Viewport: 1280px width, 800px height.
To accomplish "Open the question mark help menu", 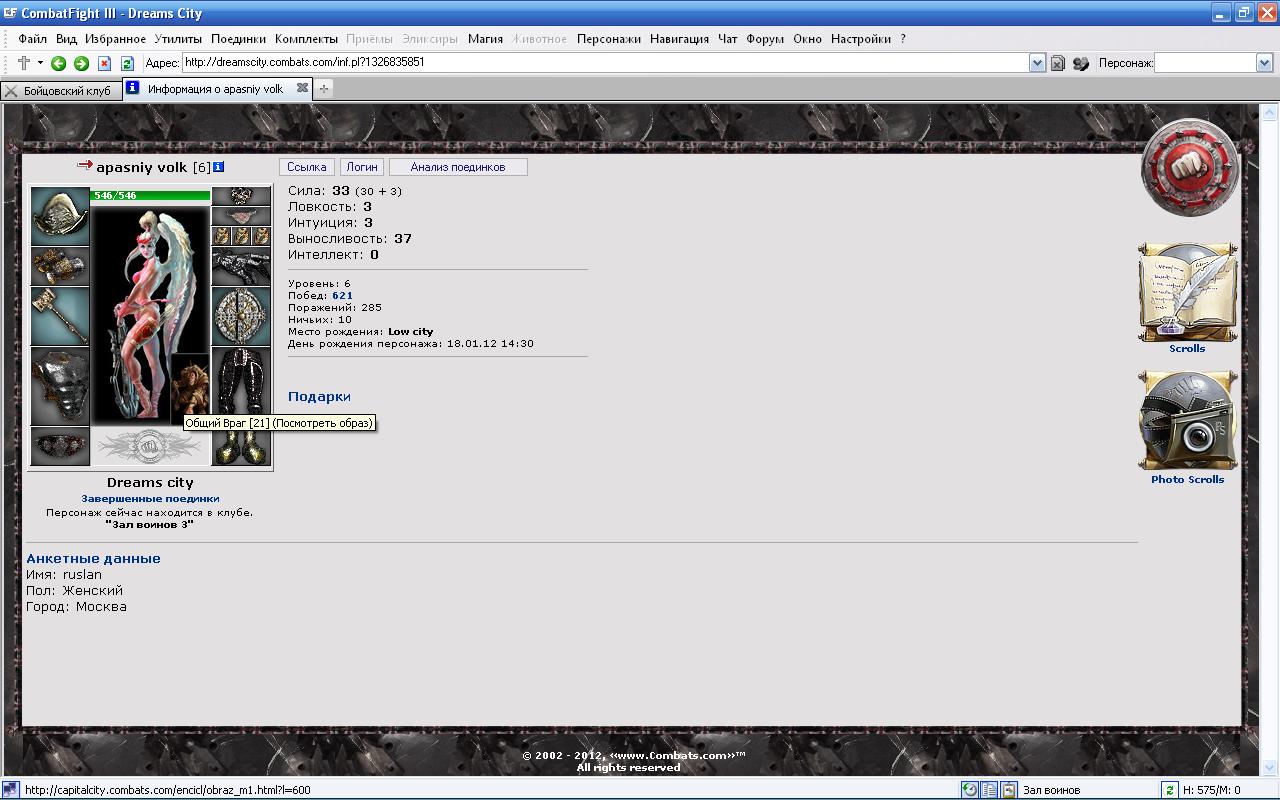I will [x=903, y=39].
